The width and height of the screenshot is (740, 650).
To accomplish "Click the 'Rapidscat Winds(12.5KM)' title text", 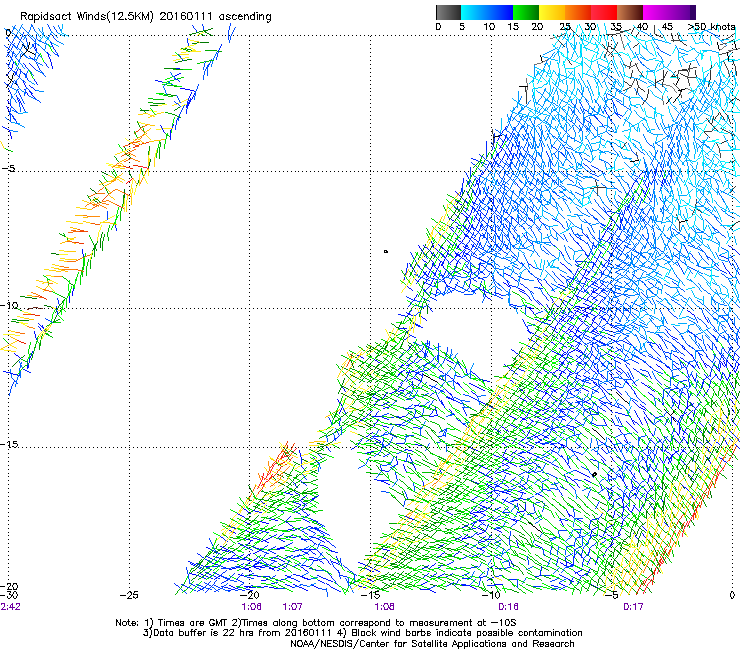I will click(x=87, y=17).
